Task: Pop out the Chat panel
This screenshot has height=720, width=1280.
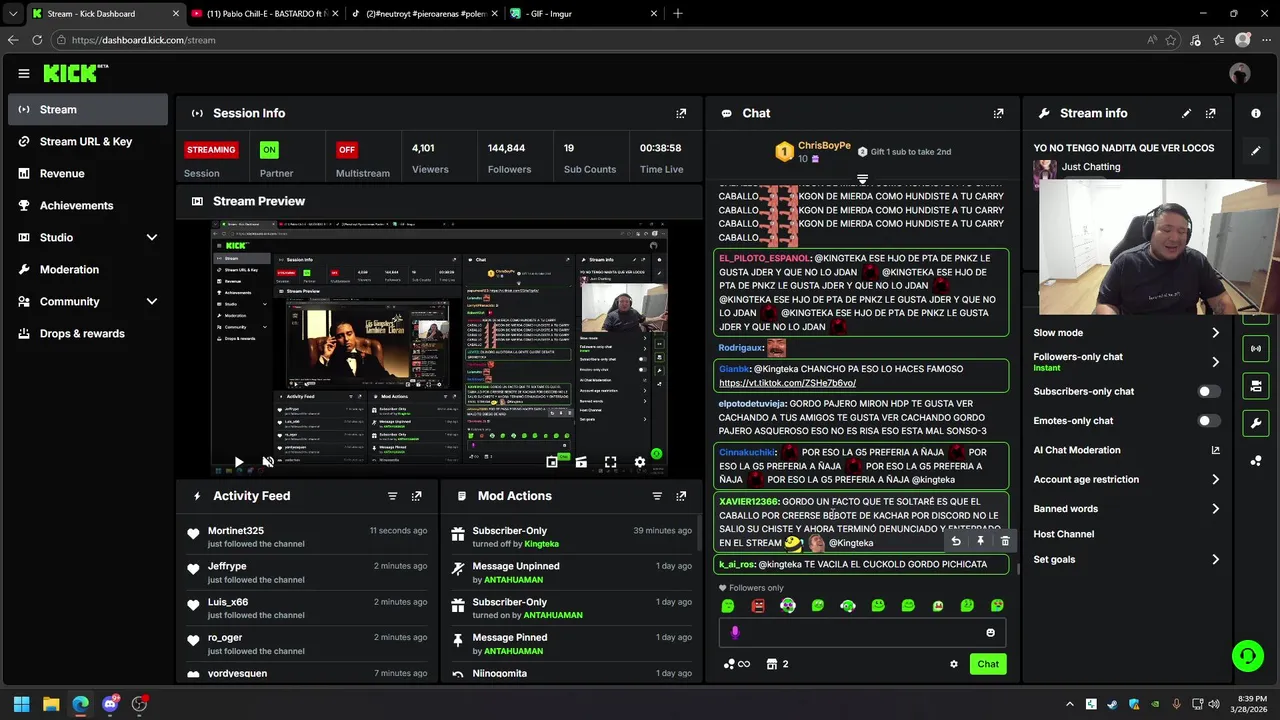Action: (x=998, y=113)
